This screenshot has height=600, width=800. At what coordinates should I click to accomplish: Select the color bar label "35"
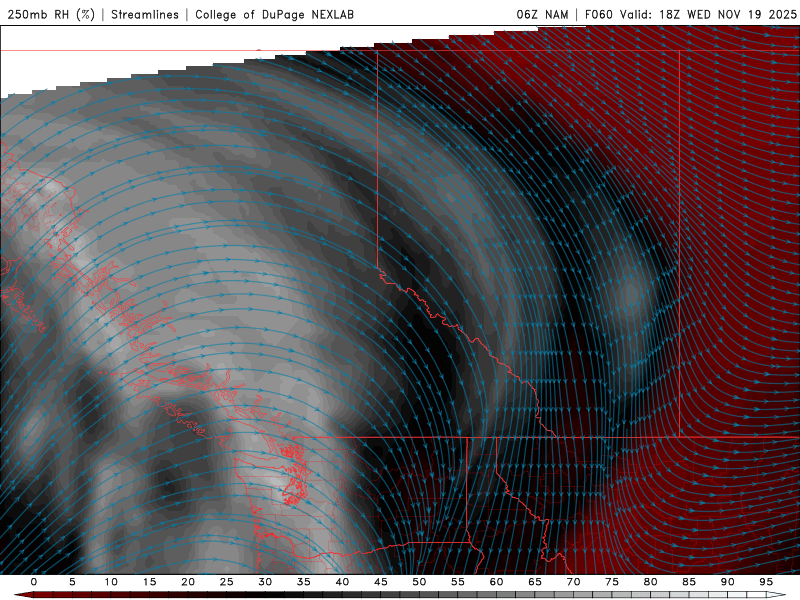(303, 582)
